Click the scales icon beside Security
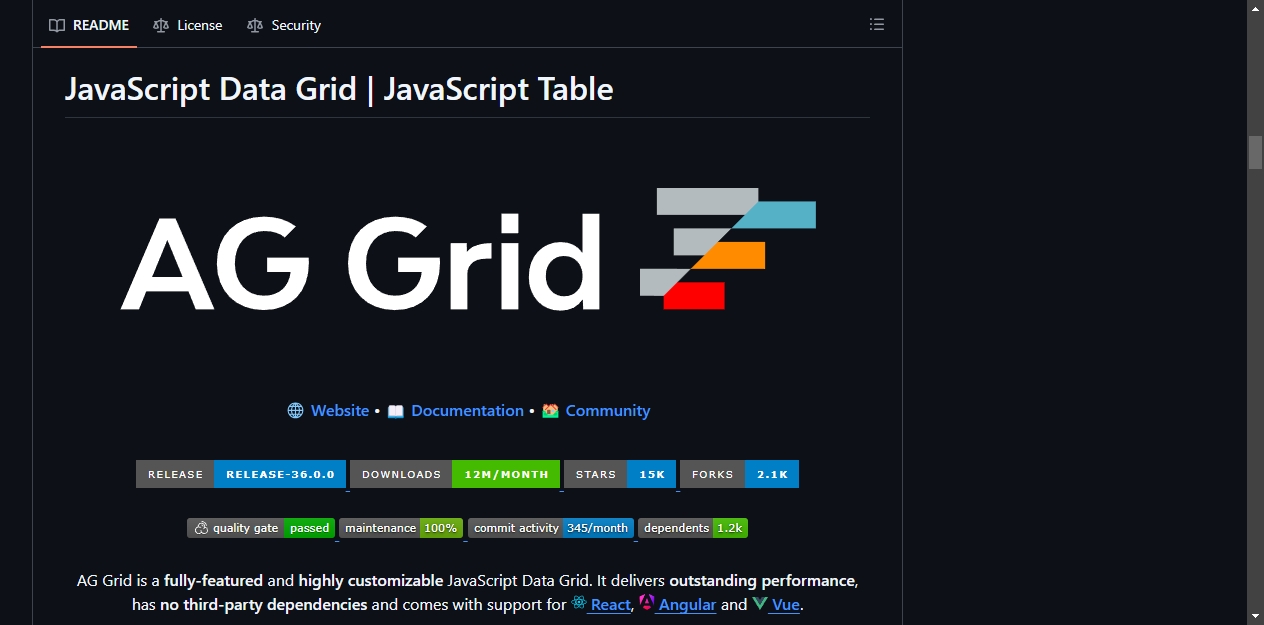This screenshot has height=625, width=1264. point(255,25)
